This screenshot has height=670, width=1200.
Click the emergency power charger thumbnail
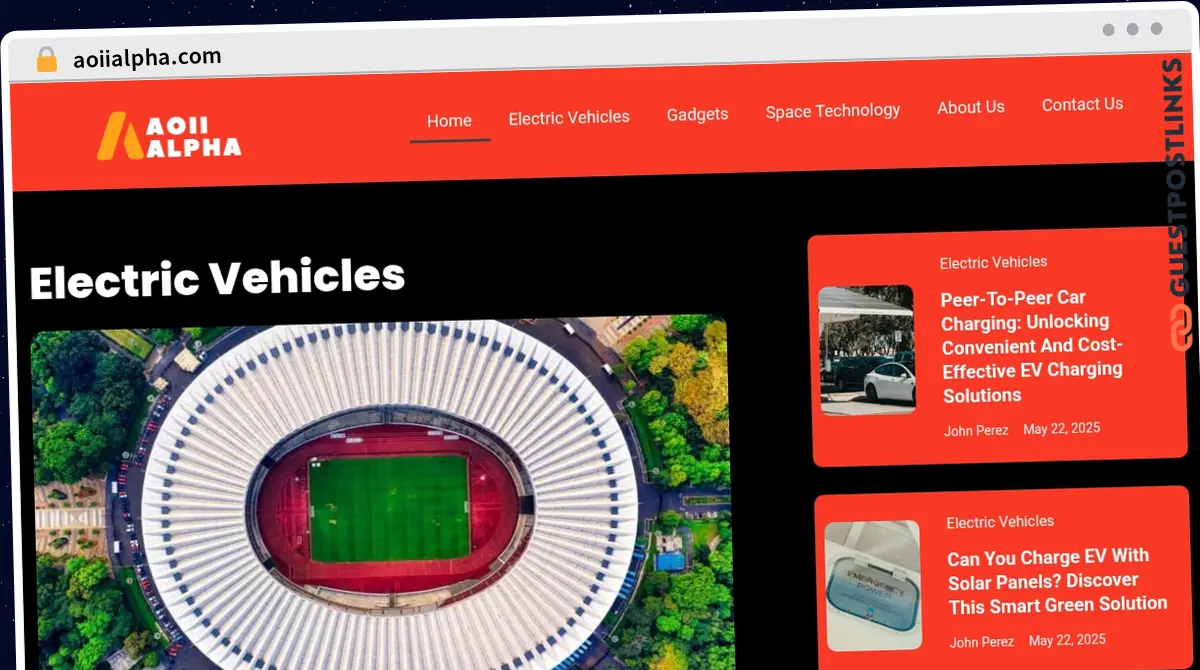pos(874,585)
